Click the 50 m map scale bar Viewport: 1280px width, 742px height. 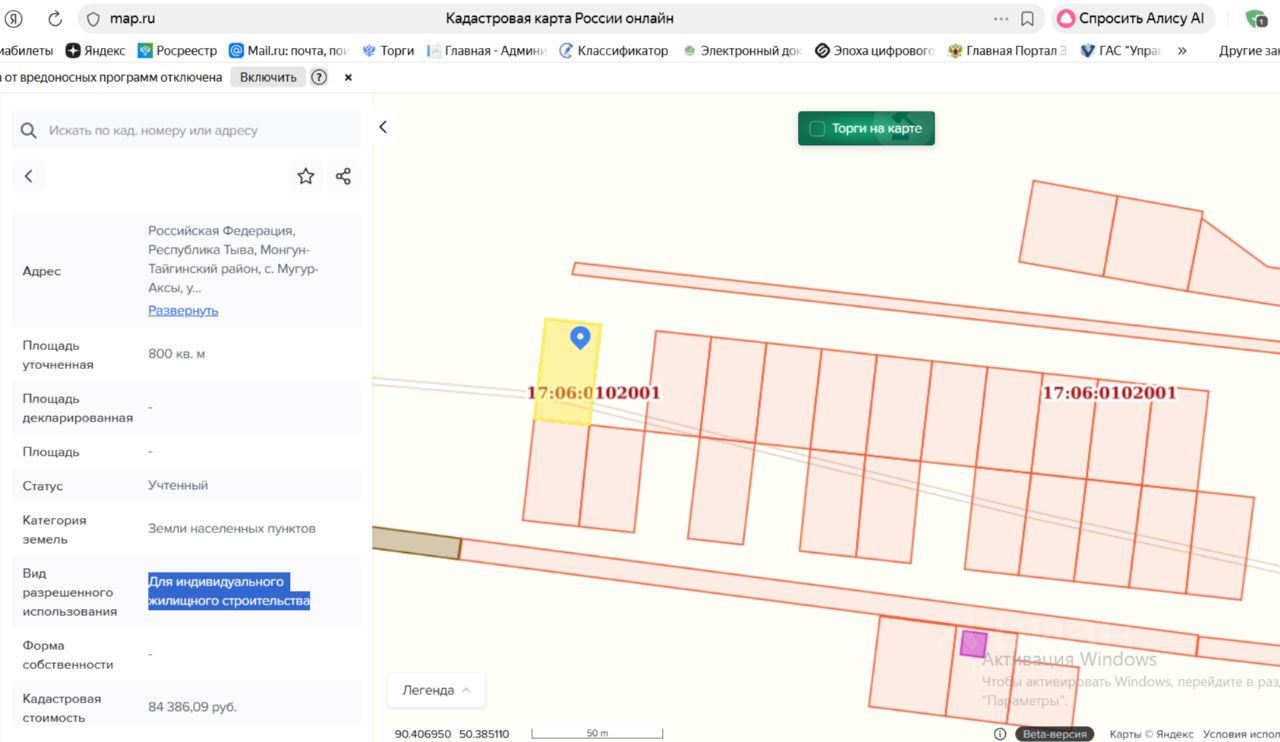click(597, 734)
